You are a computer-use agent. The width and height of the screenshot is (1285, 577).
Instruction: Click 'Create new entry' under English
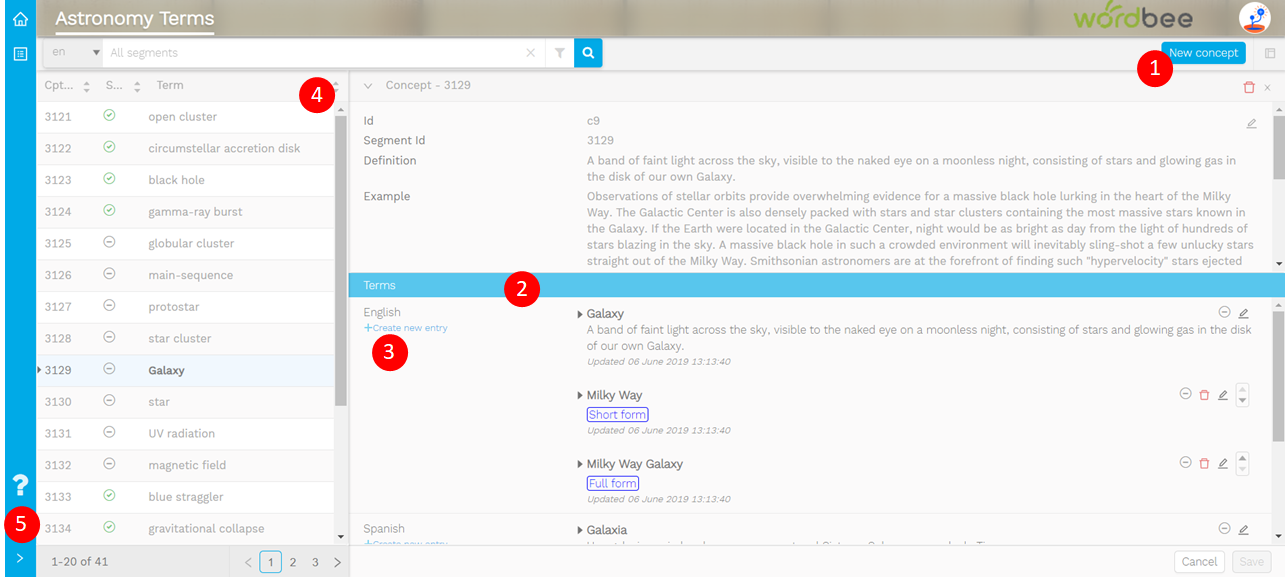coord(406,328)
